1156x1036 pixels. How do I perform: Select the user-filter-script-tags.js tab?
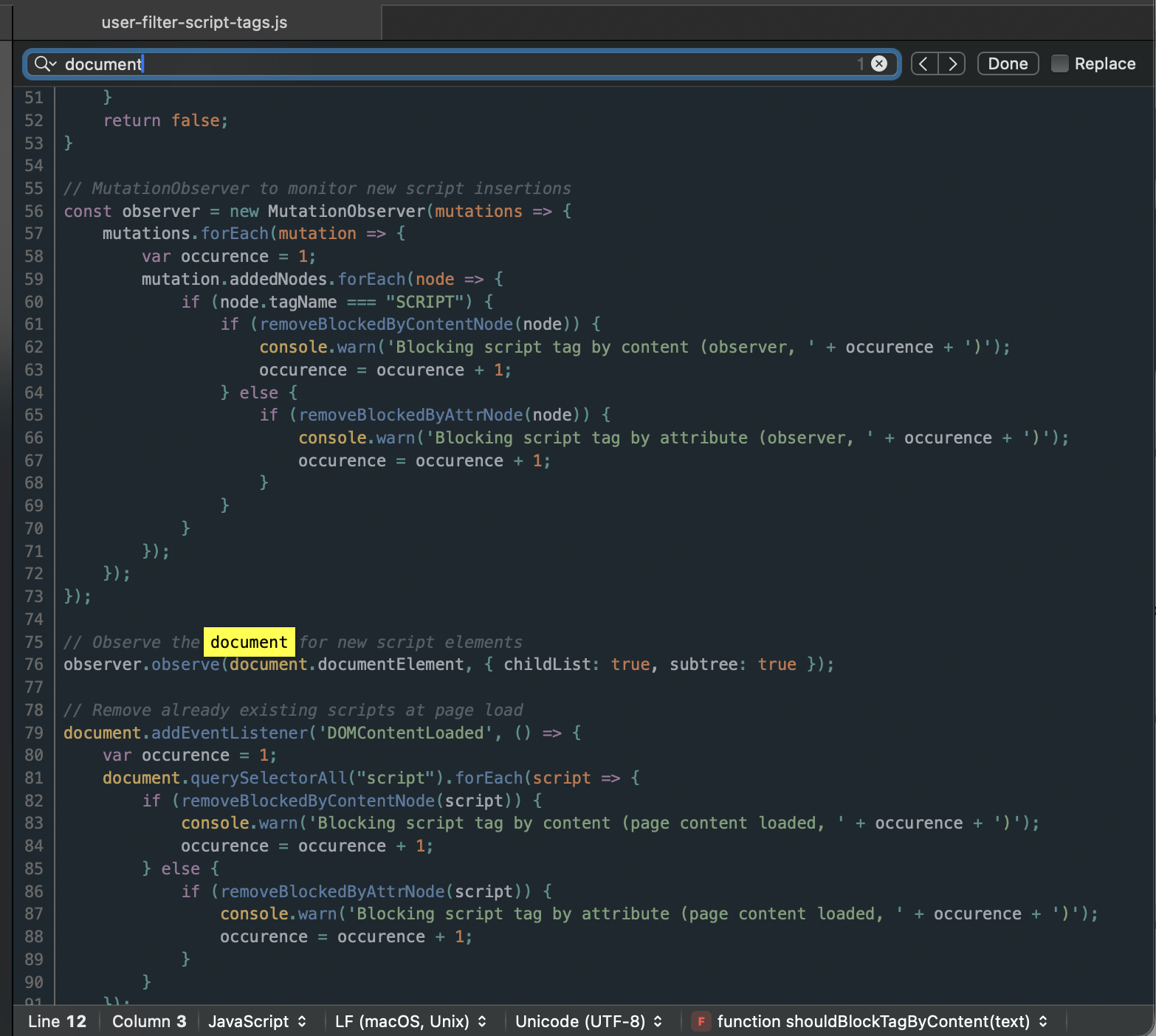point(194,22)
